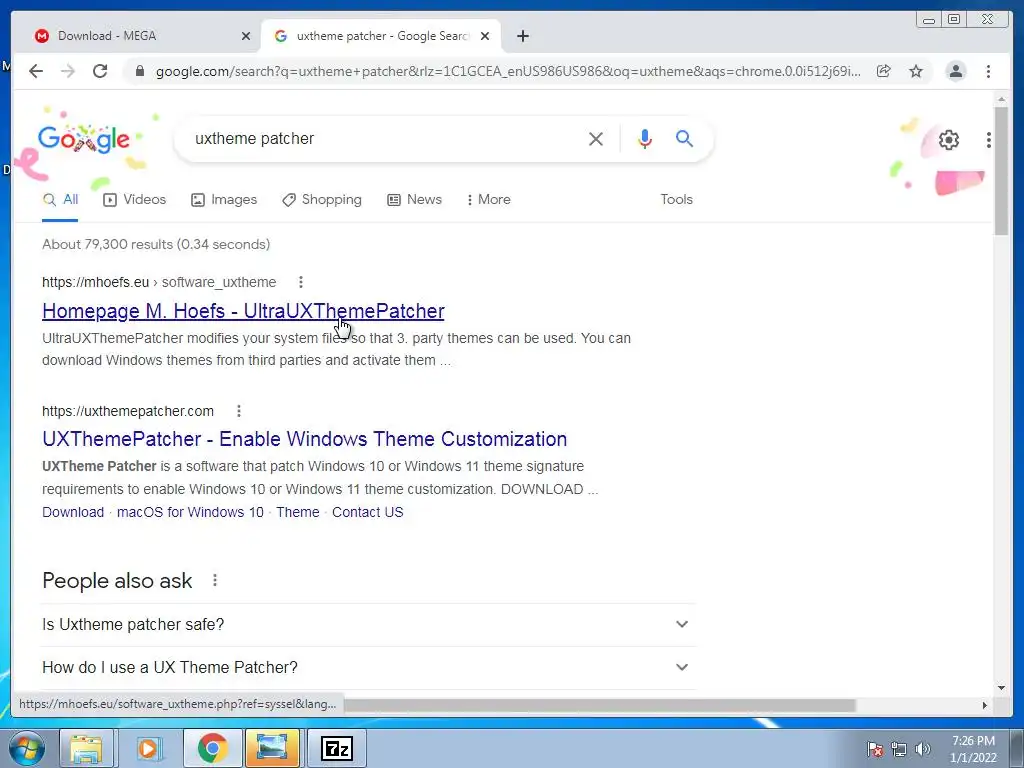Focus the Chrome address bar URL
Screen dimensions: 1024x768
tap(508, 71)
